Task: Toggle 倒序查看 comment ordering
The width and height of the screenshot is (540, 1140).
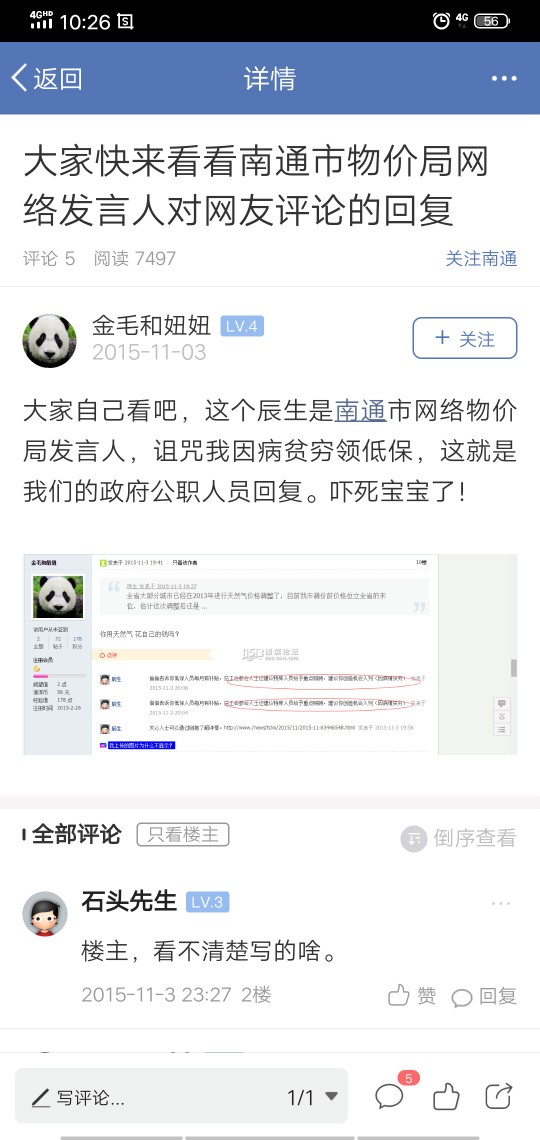Action: [x=458, y=838]
